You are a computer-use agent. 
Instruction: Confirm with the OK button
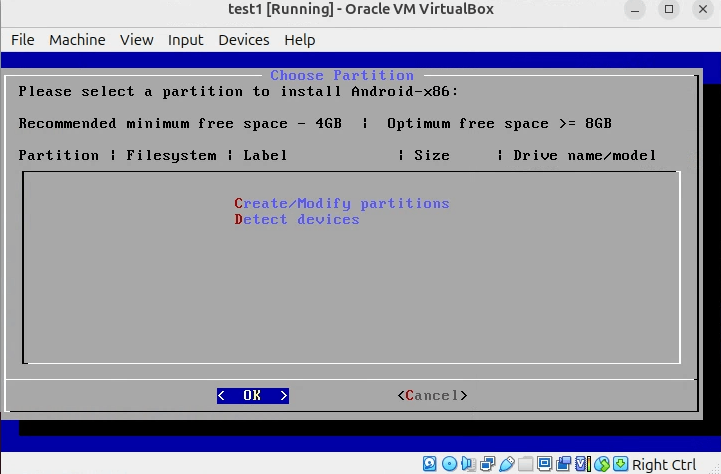(x=253, y=395)
